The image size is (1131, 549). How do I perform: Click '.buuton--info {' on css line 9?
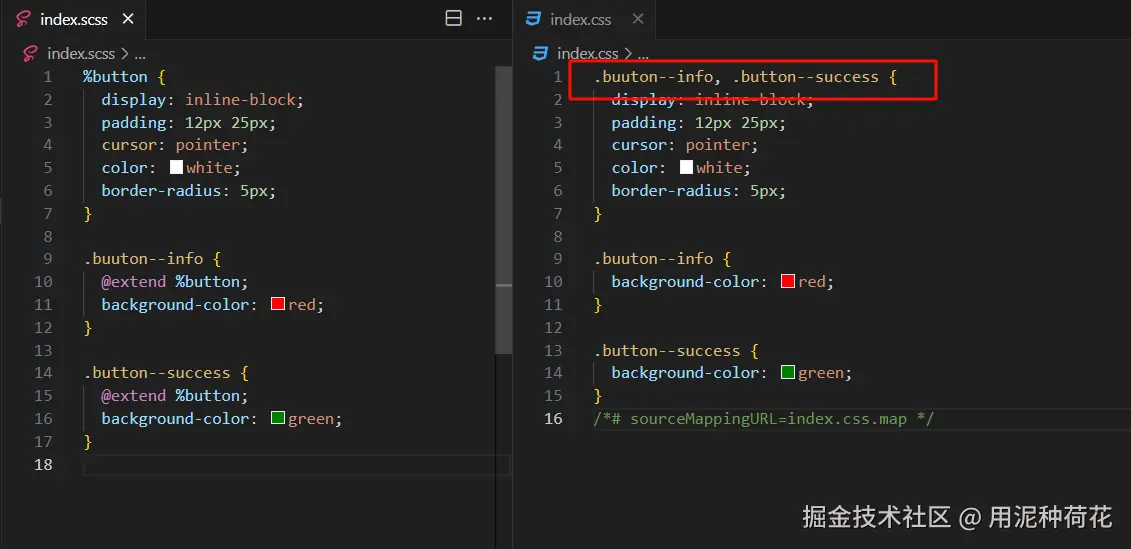pyautogui.click(x=663, y=258)
